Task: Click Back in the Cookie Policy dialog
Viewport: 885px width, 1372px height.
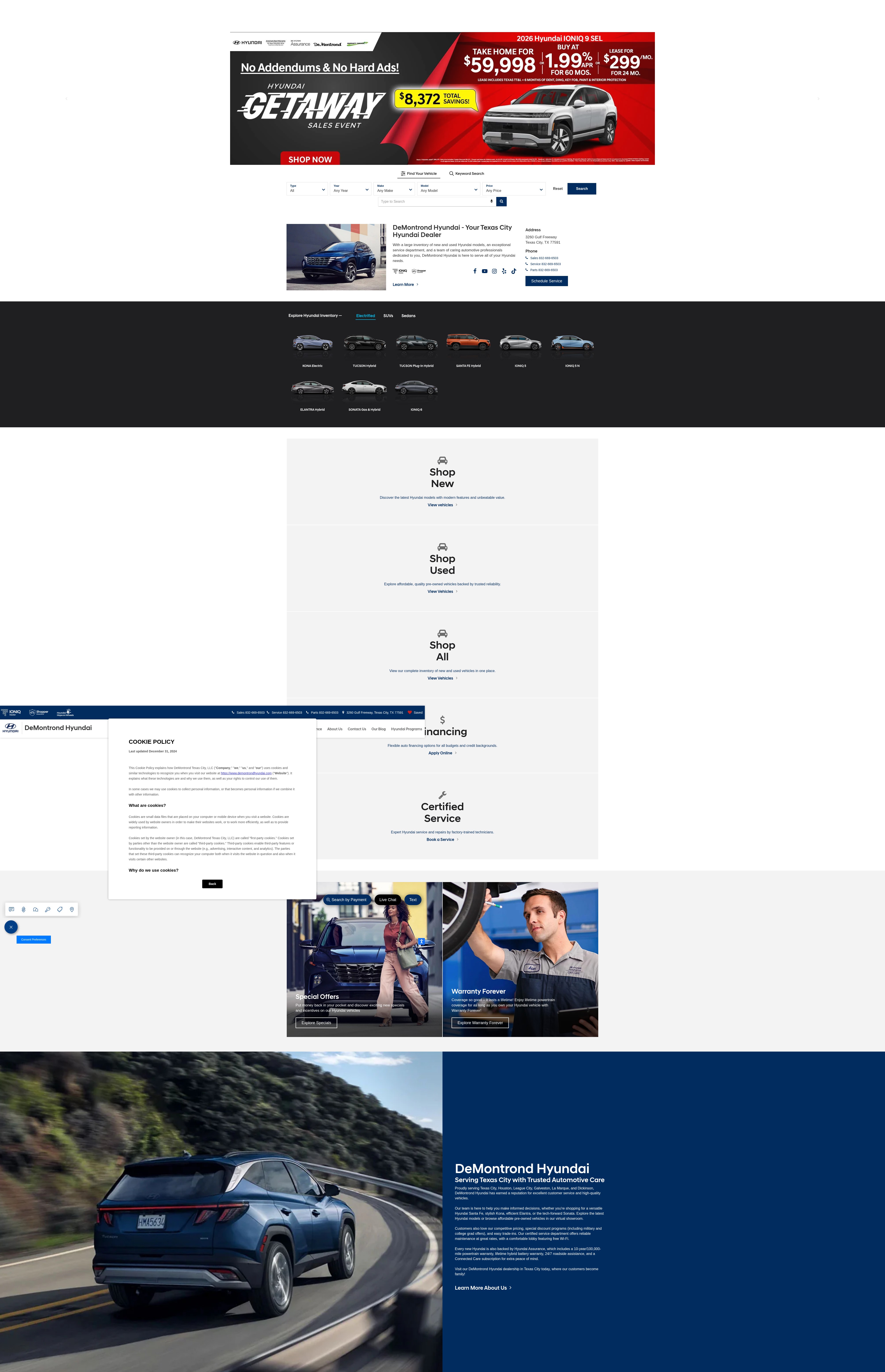Action: click(x=212, y=884)
